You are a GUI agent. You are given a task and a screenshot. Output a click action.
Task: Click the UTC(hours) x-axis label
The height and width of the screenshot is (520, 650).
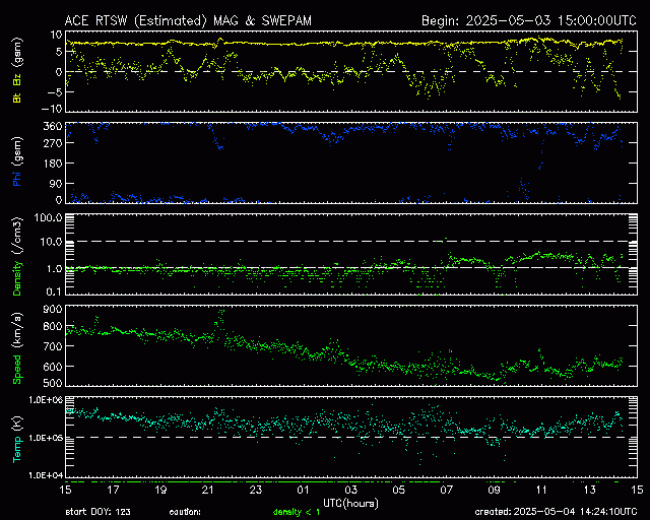point(351,503)
